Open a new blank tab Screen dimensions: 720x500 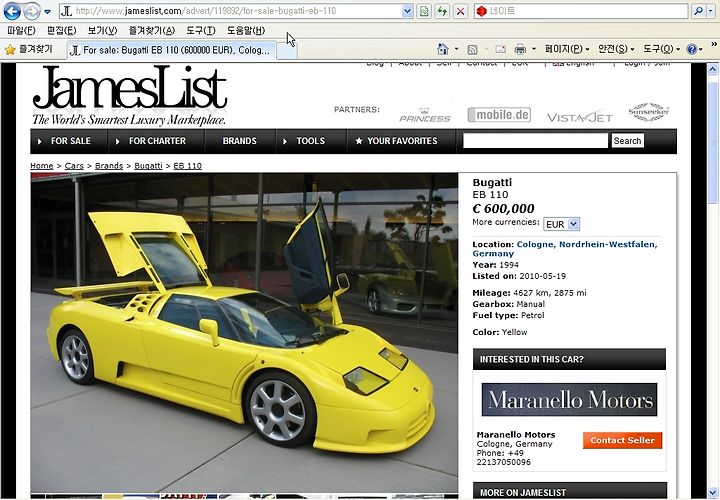coord(287,51)
